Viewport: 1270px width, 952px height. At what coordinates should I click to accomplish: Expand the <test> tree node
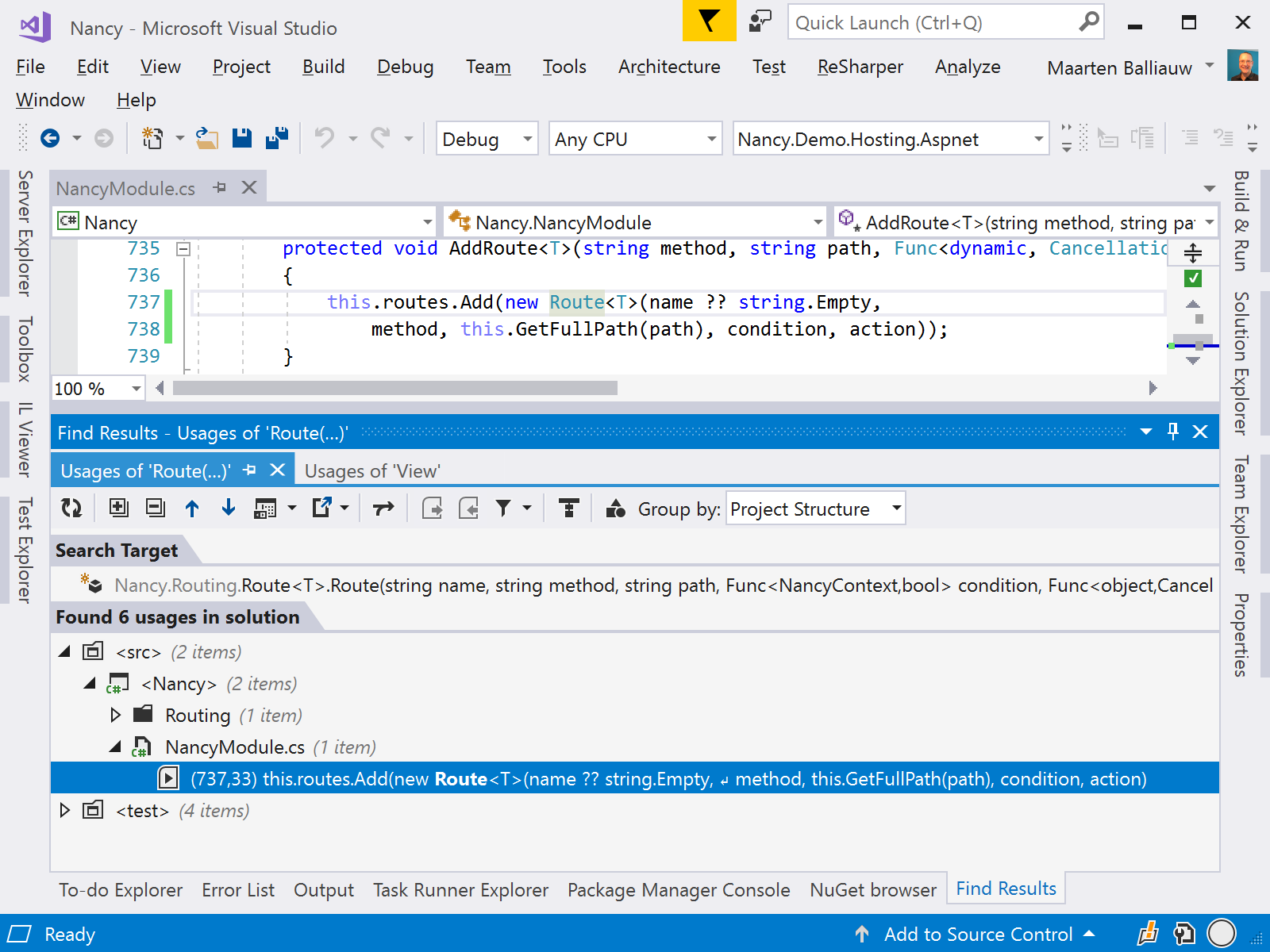point(65,810)
